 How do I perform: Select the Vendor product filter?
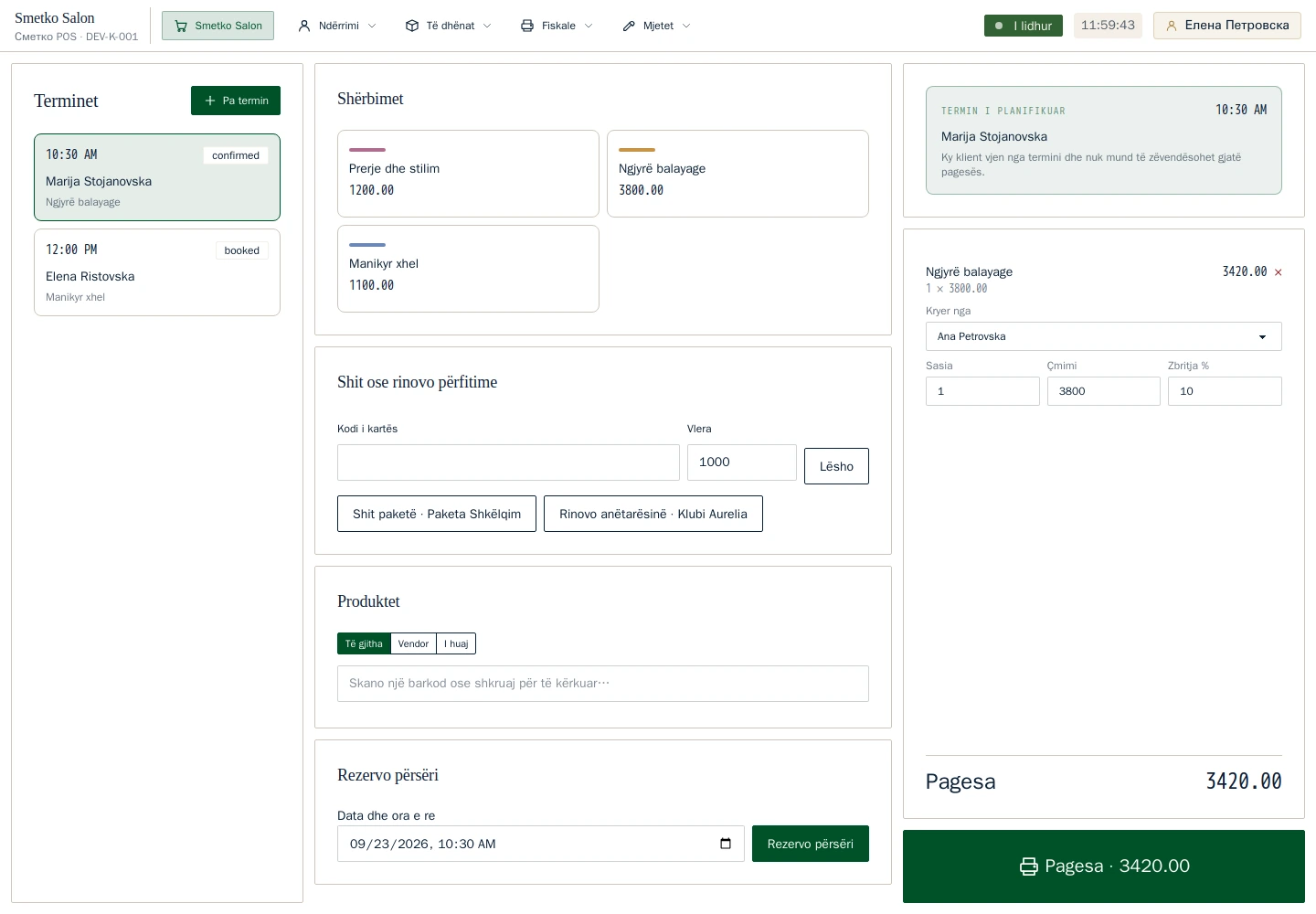(413, 643)
